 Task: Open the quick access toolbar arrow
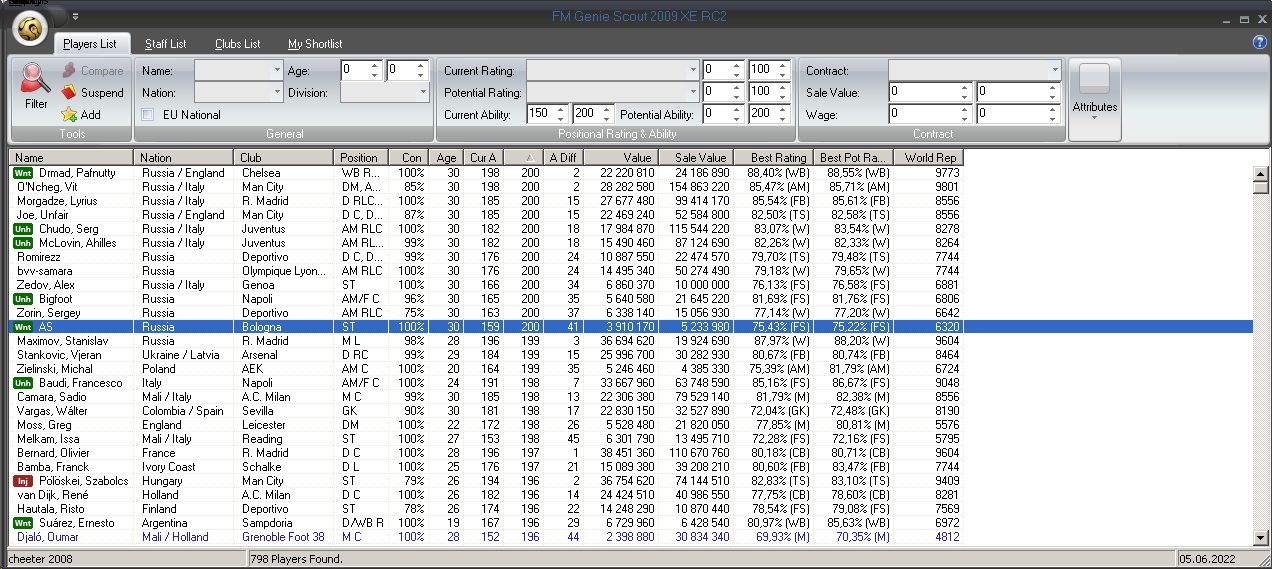[x=76, y=17]
